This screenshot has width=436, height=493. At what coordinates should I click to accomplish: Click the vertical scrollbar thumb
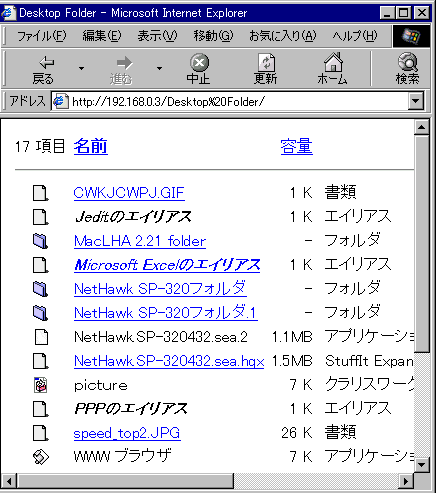[x=422, y=243]
